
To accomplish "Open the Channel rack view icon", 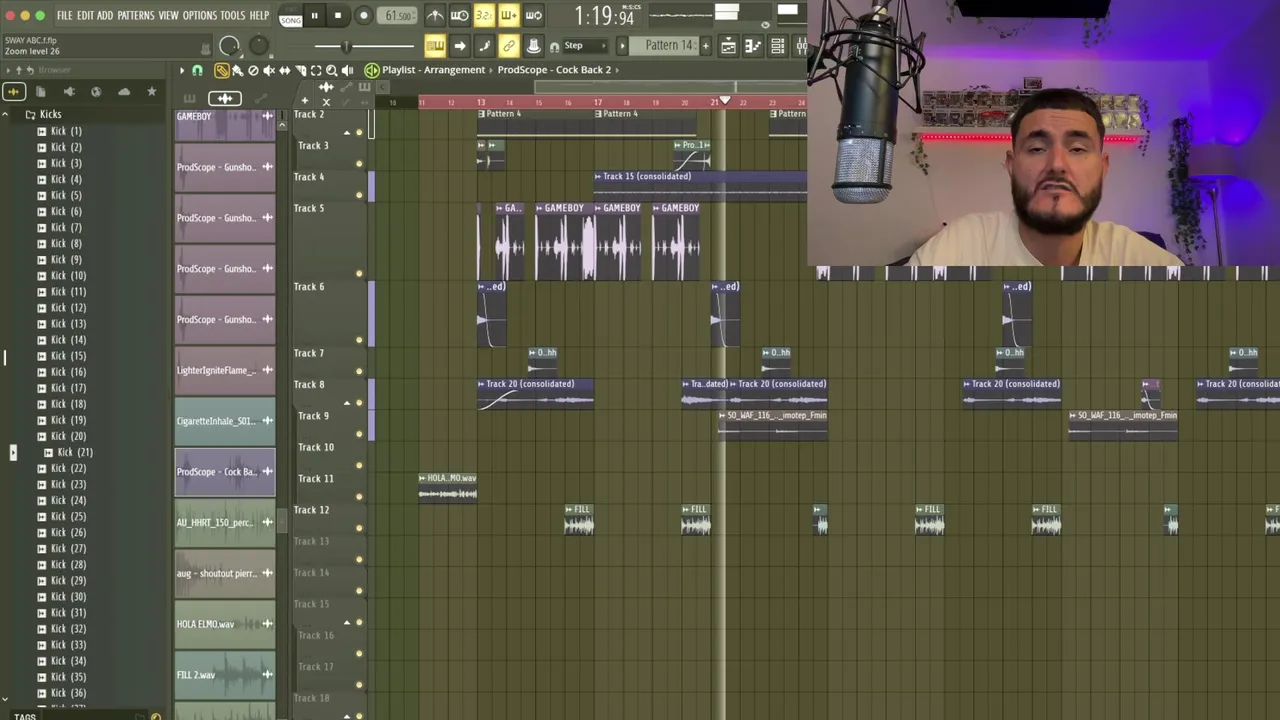I will (777, 46).
